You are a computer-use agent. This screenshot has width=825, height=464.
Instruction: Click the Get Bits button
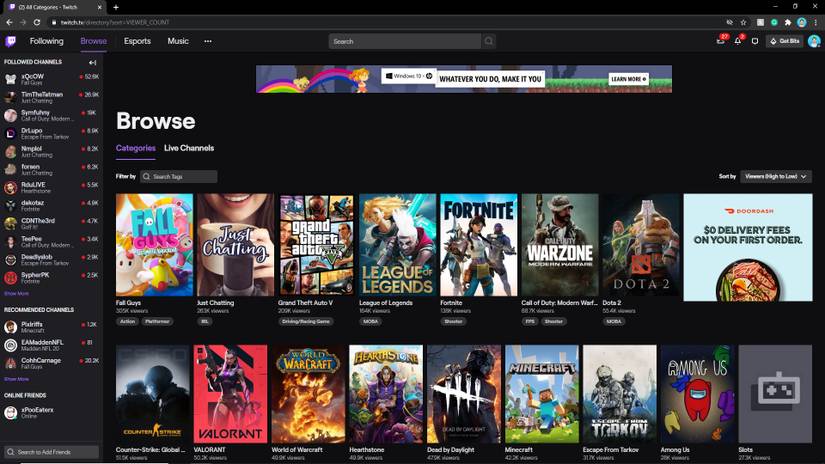point(784,41)
